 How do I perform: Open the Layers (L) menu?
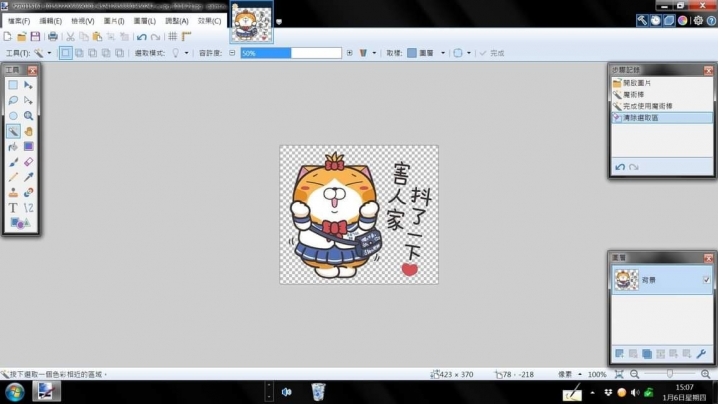tap(145, 21)
